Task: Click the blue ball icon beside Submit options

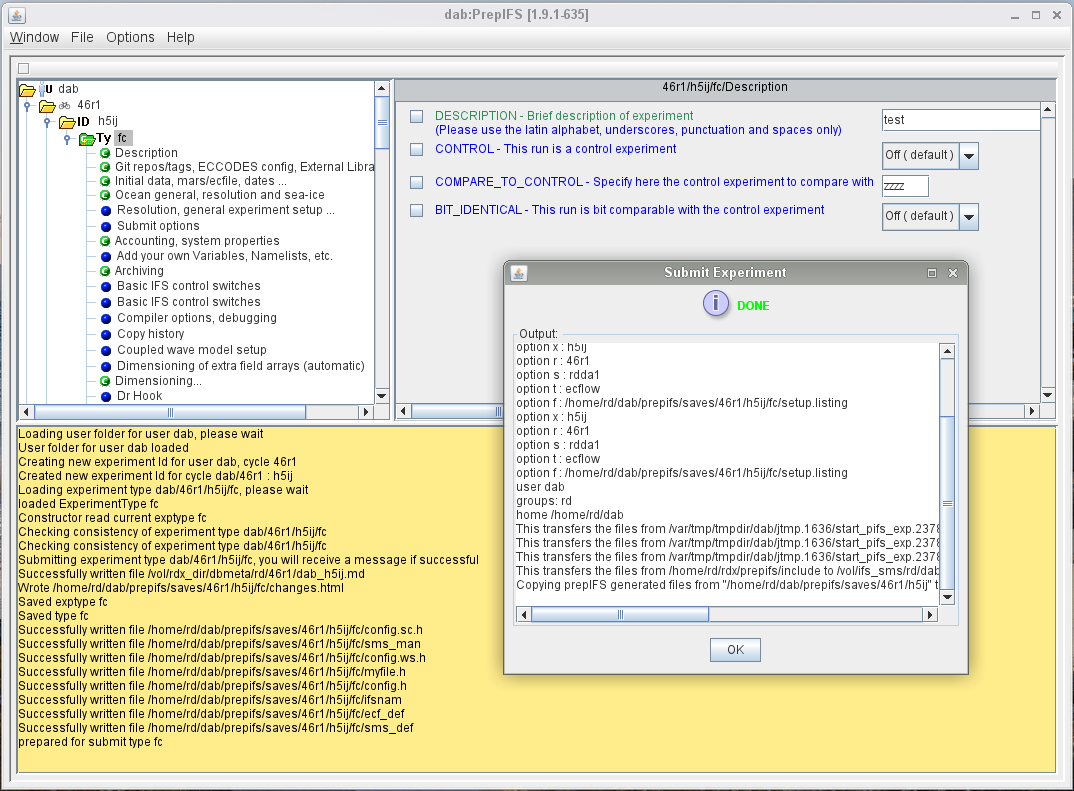Action: [105, 227]
